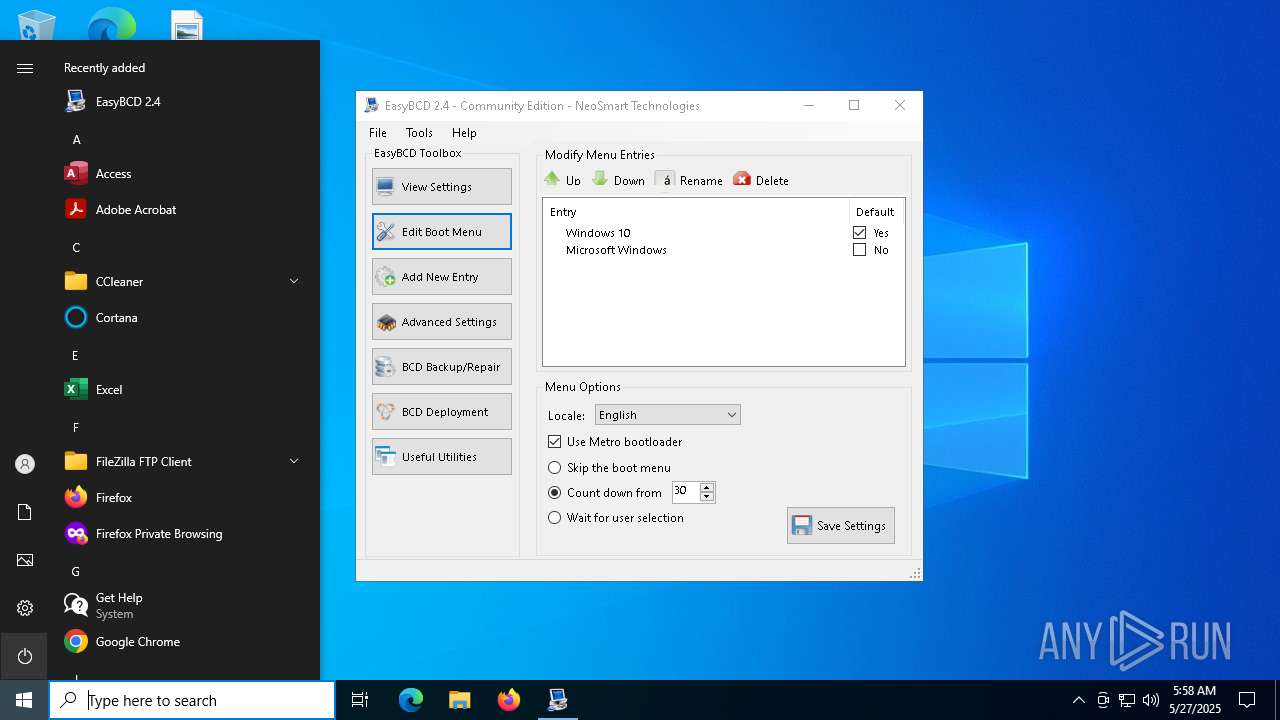This screenshot has height=720, width=1280.
Task: Open Settings gear in Start sidebar
Action: pyautogui.click(x=25, y=608)
